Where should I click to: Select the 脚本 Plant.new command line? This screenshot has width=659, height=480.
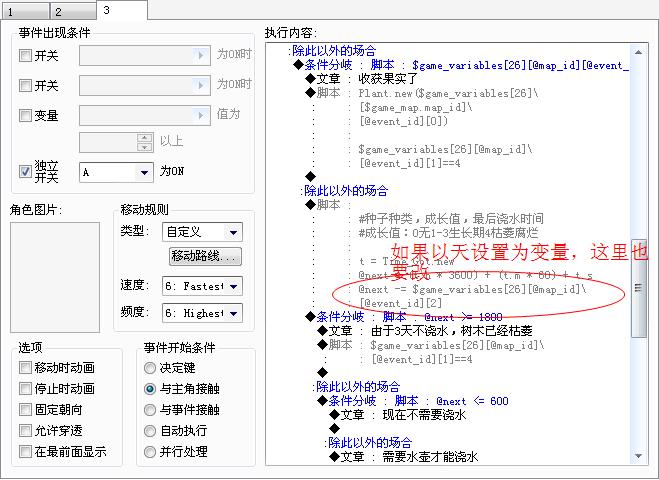tap(422, 93)
